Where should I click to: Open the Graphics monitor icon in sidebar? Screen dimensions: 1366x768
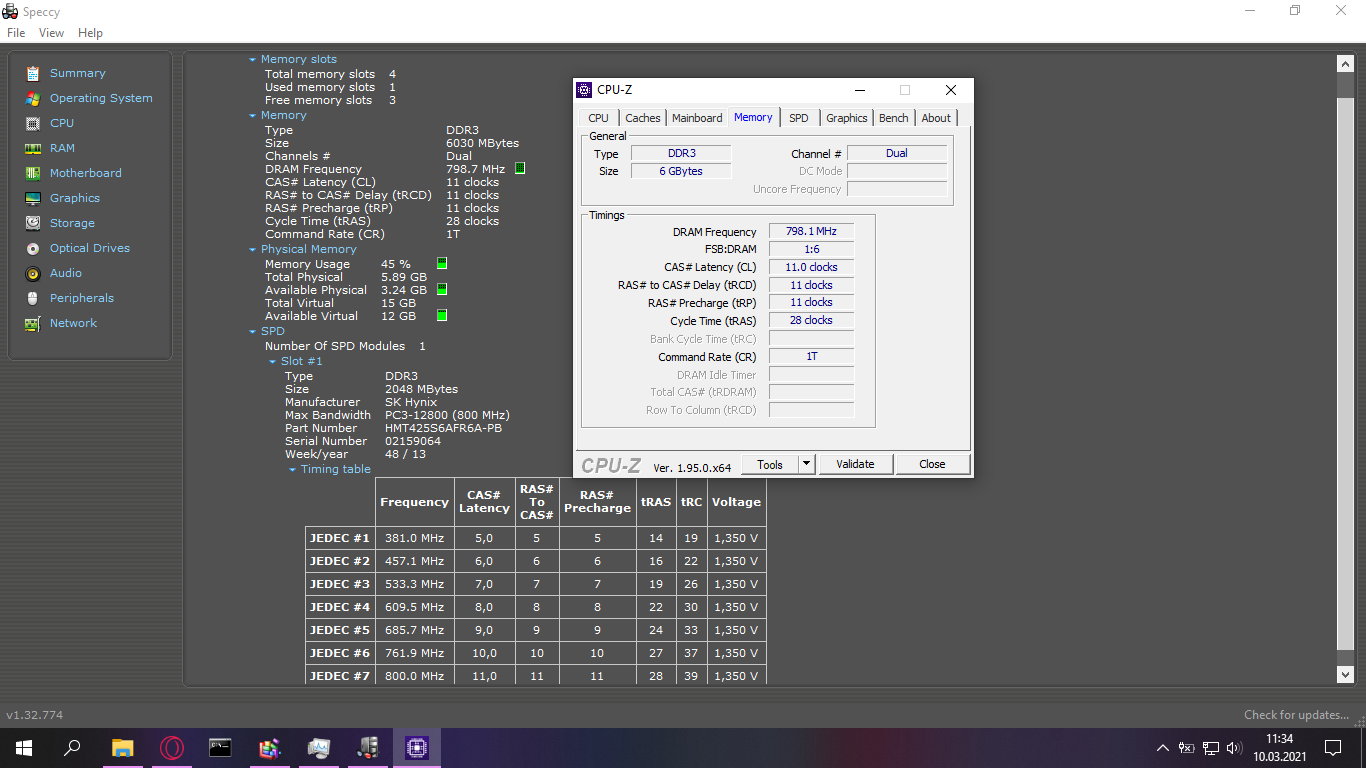click(x=33, y=198)
